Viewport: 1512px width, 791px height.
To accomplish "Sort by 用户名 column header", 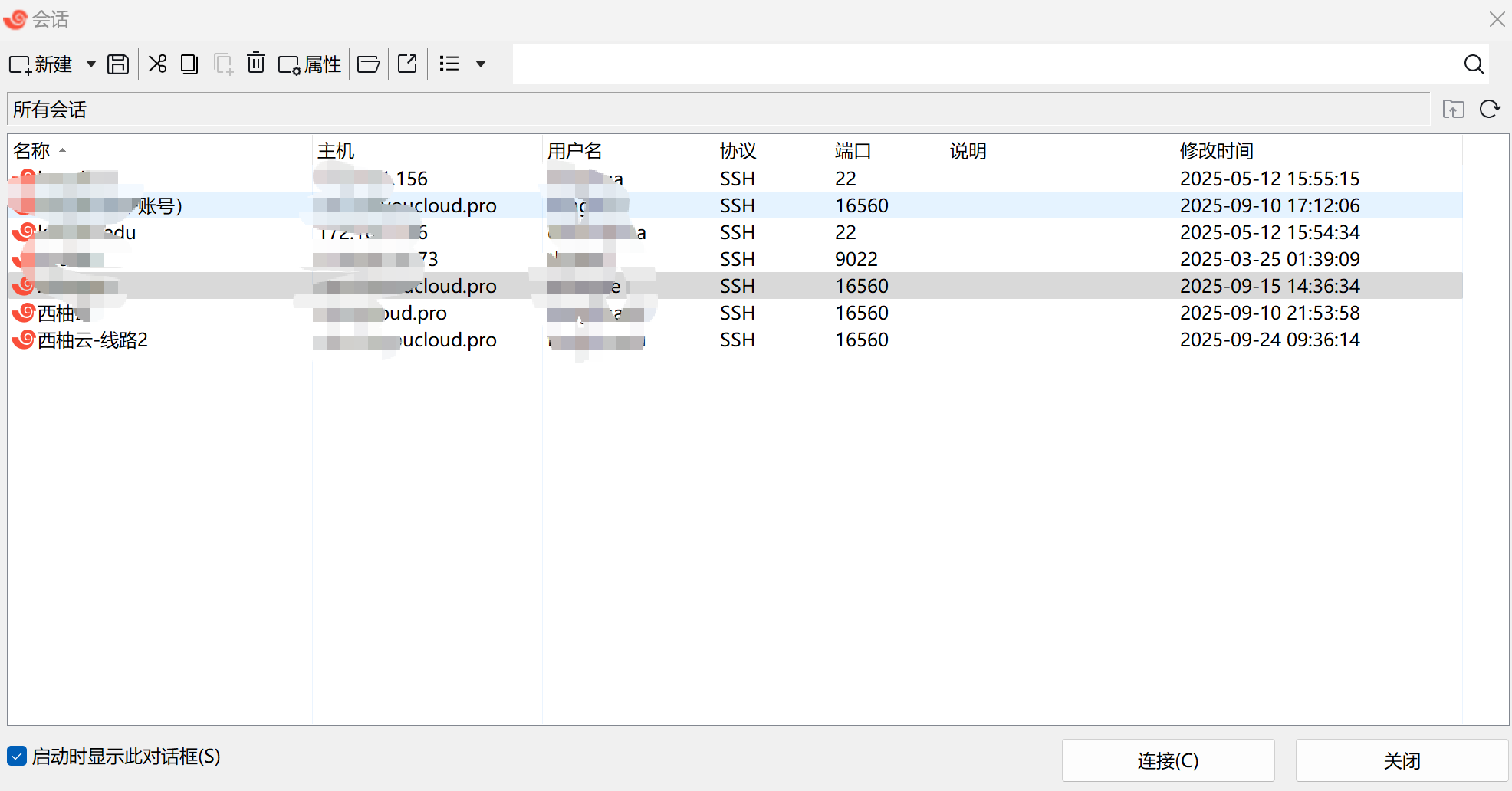I will click(628, 150).
